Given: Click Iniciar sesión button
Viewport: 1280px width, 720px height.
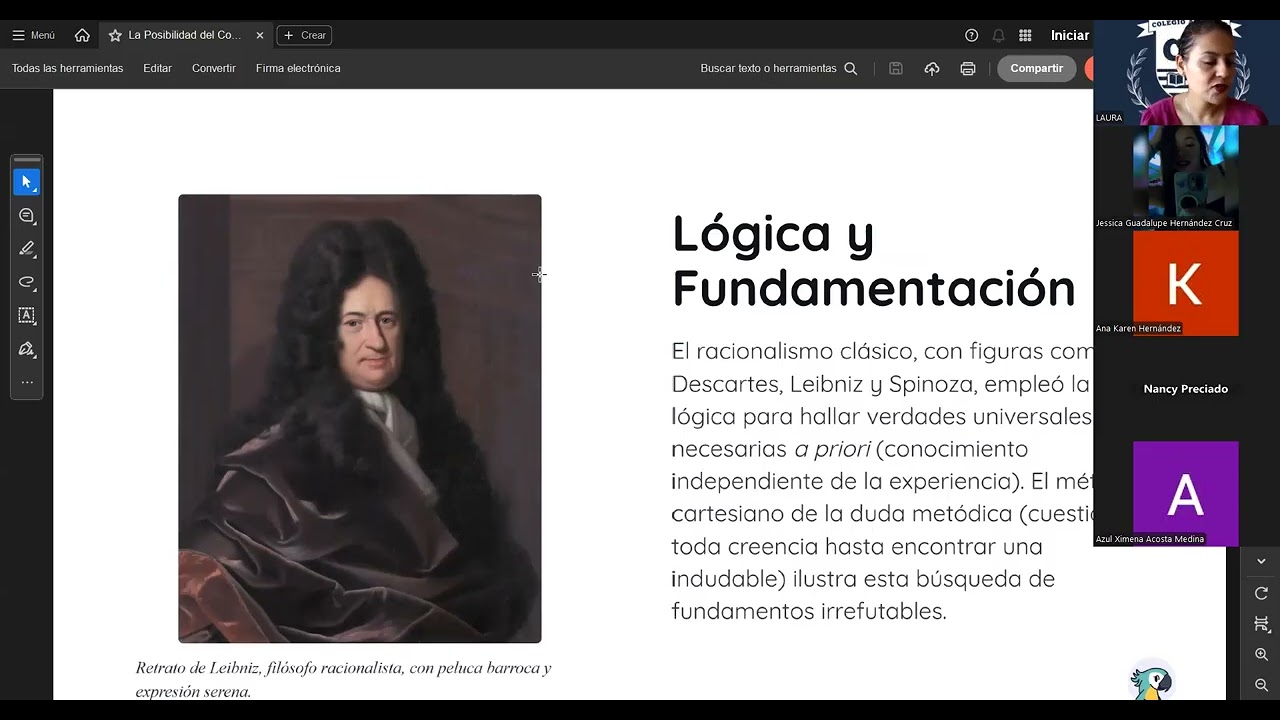Looking at the screenshot, I should tap(1070, 35).
